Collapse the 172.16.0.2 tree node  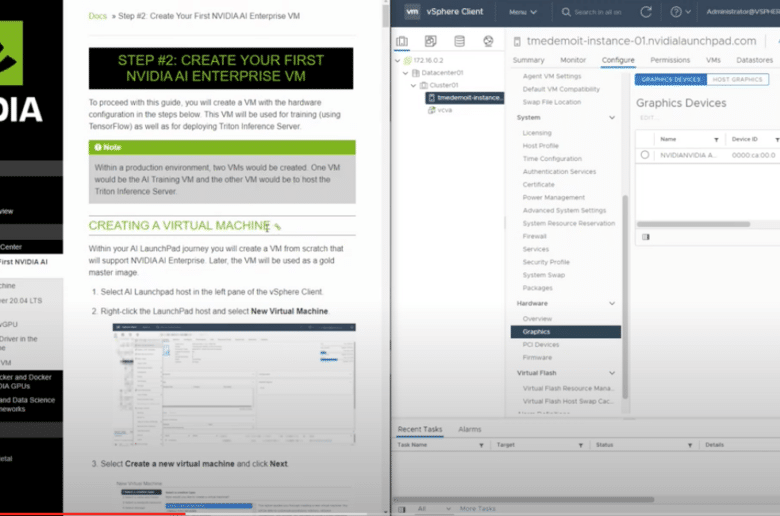pyautogui.click(x=397, y=61)
